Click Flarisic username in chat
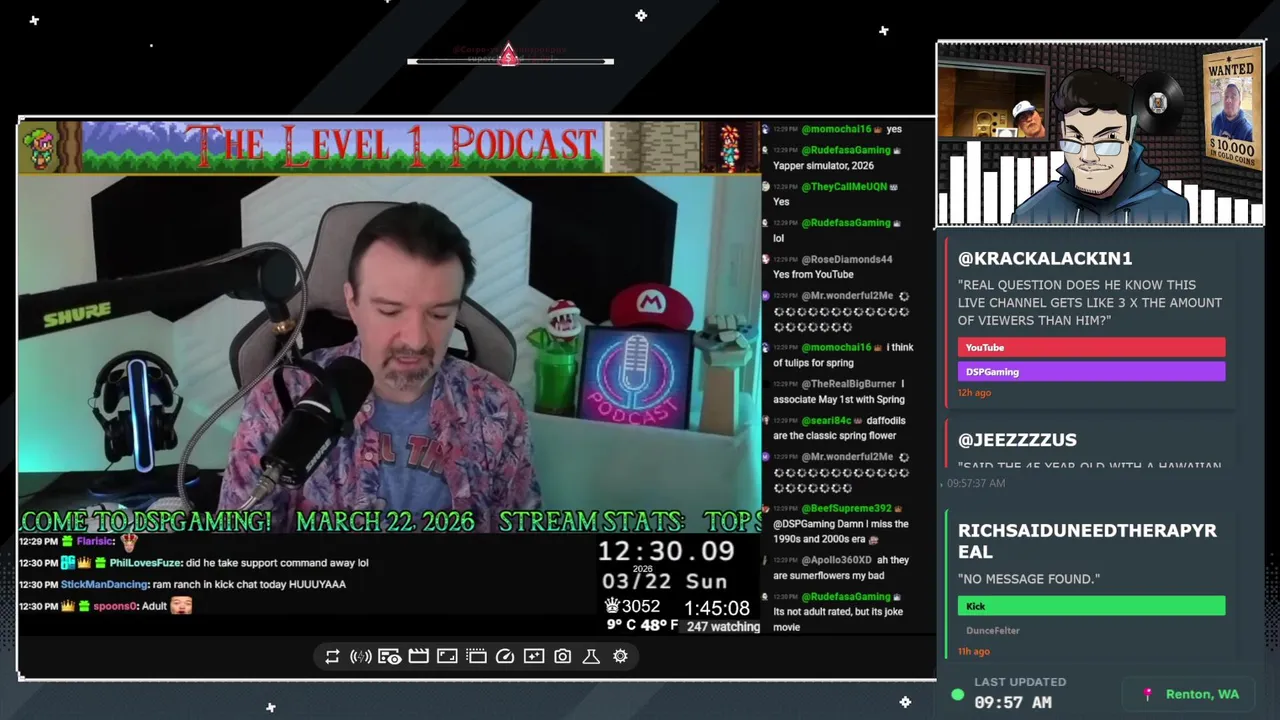Image resolution: width=1280 pixels, height=720 pixels. [x=95, y=541]
